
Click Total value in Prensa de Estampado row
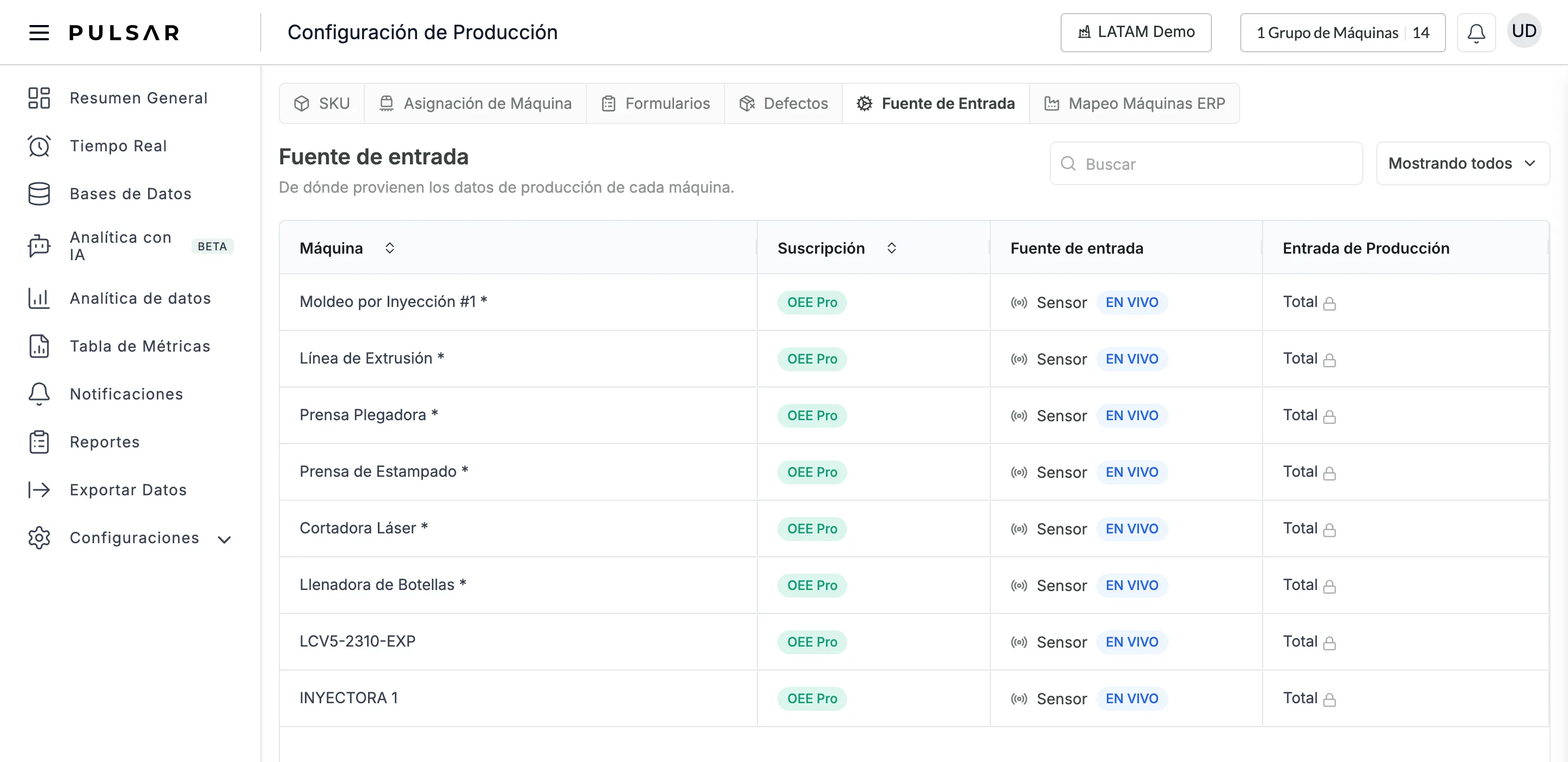[1300, 472]
